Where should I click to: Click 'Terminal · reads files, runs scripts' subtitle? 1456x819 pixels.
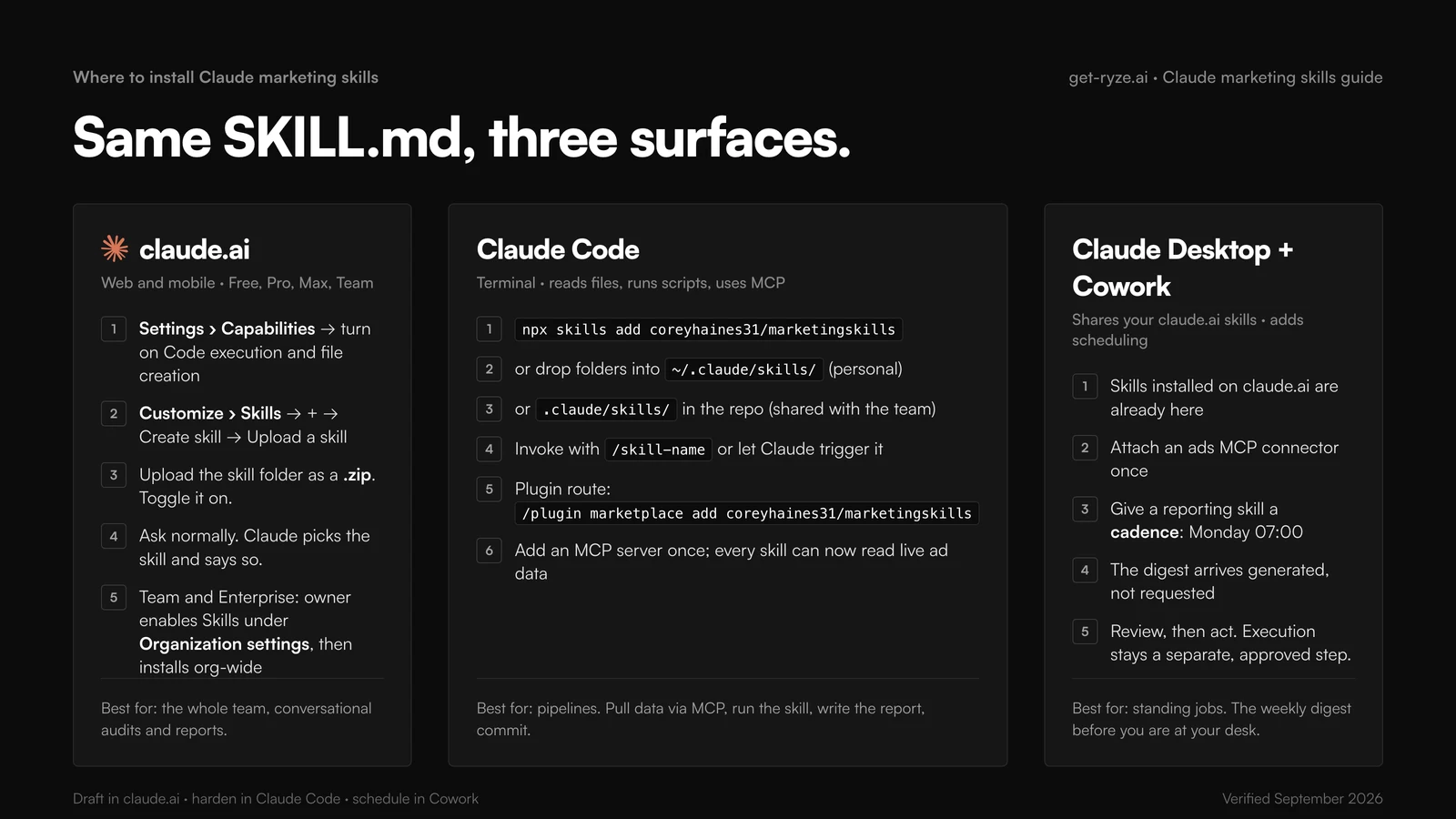(x=631, y=283)
